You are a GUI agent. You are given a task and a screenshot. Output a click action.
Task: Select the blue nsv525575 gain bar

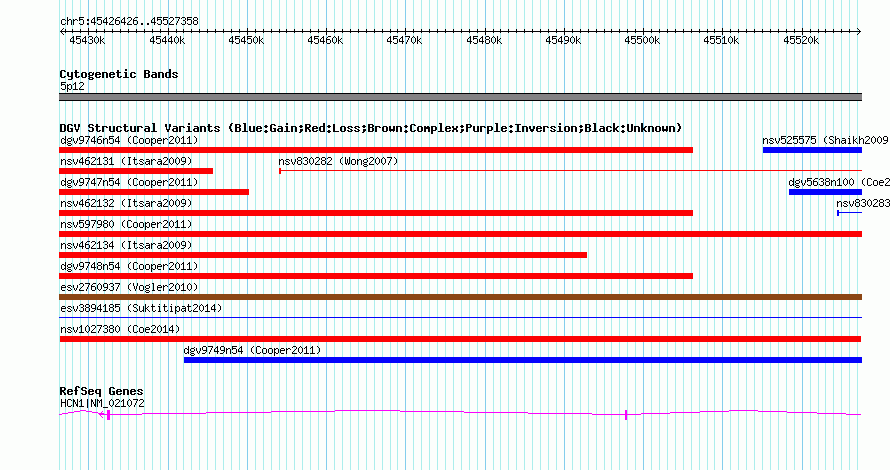[x=812, y=150]
